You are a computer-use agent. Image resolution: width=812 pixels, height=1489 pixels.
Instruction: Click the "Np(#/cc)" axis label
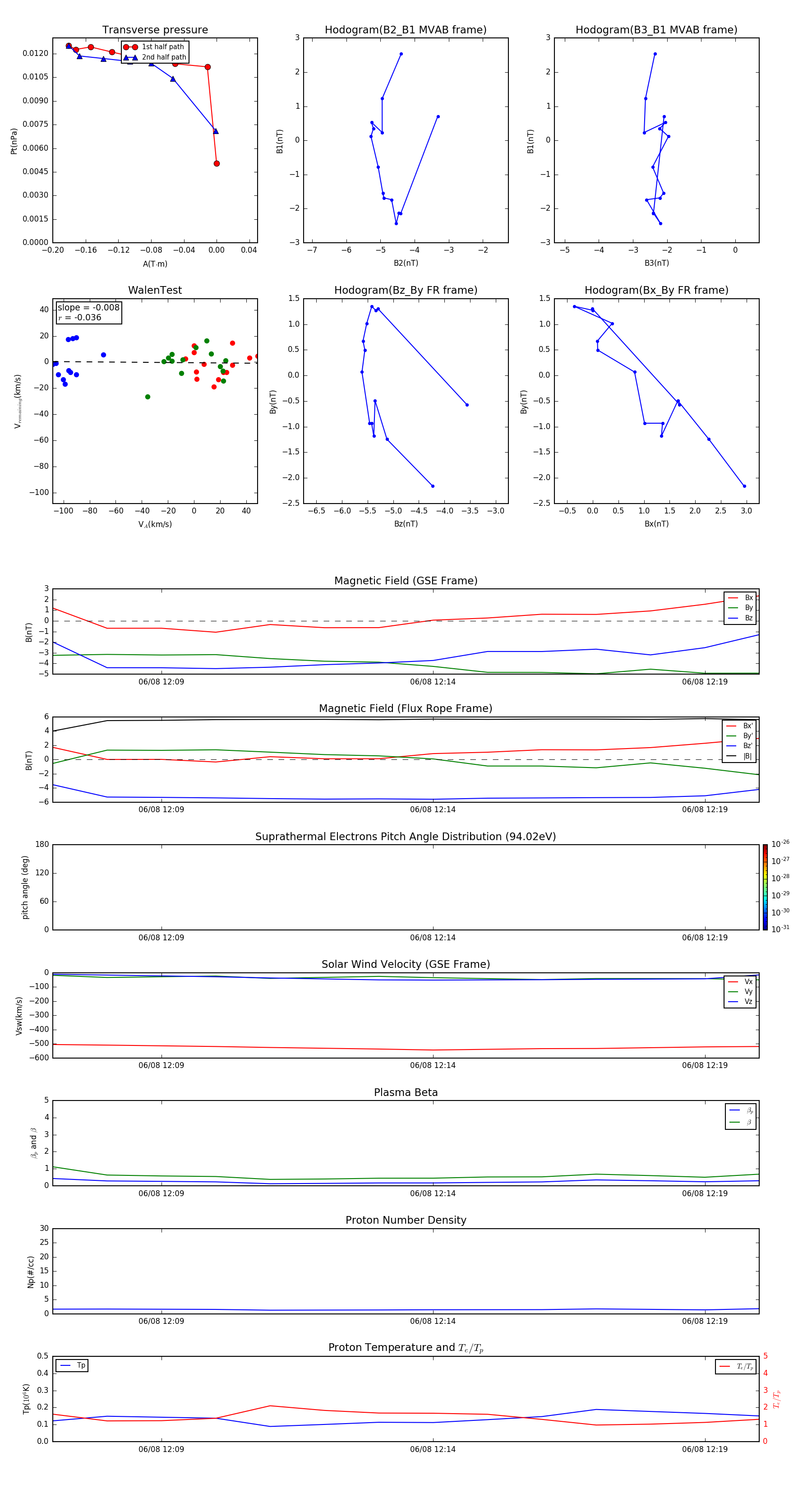tap(30, 1272)
